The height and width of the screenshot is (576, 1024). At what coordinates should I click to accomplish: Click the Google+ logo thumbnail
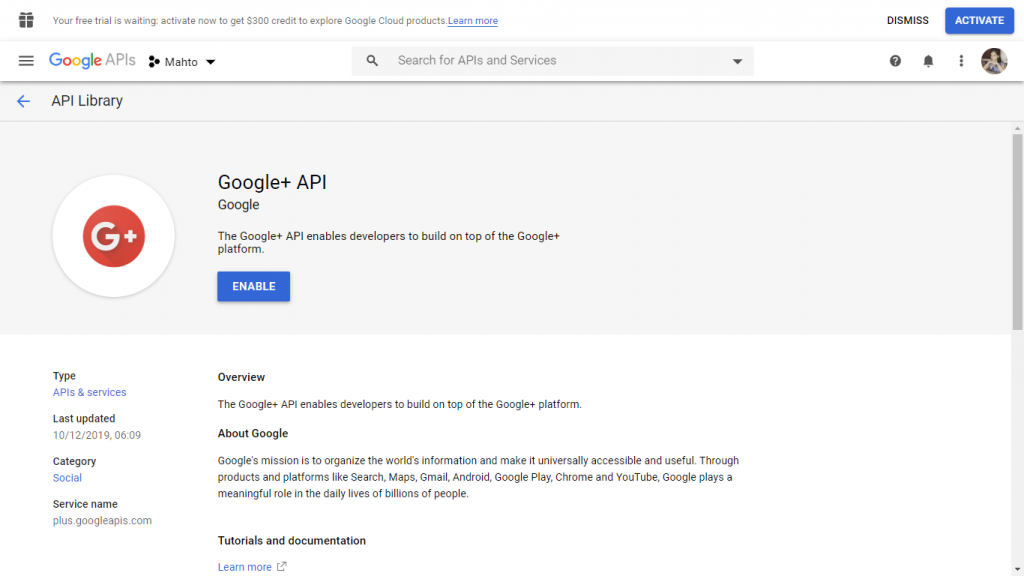114,236
